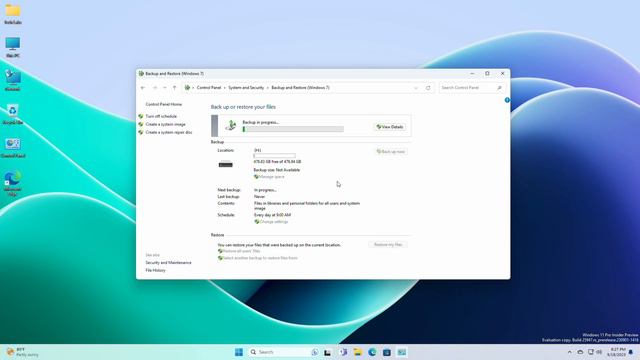Expand the address bar history dropdown
This screenshot has height=360, width=640.
click(416, 88)
